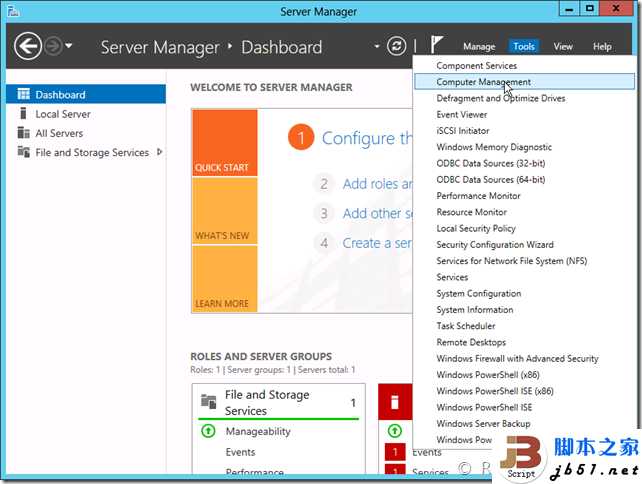642x484 pixels.
Task: Click Events in File and Storage Services tile
Action: coord(240,452)
